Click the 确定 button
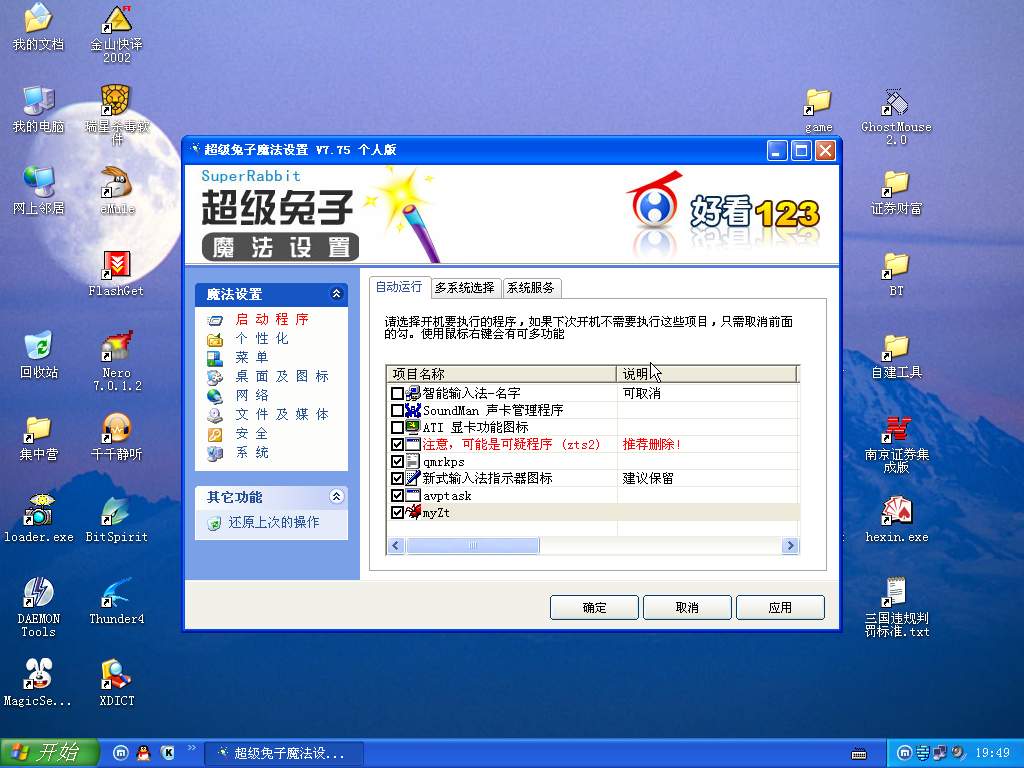This screenshot has height=768, width=1024. 594,608
